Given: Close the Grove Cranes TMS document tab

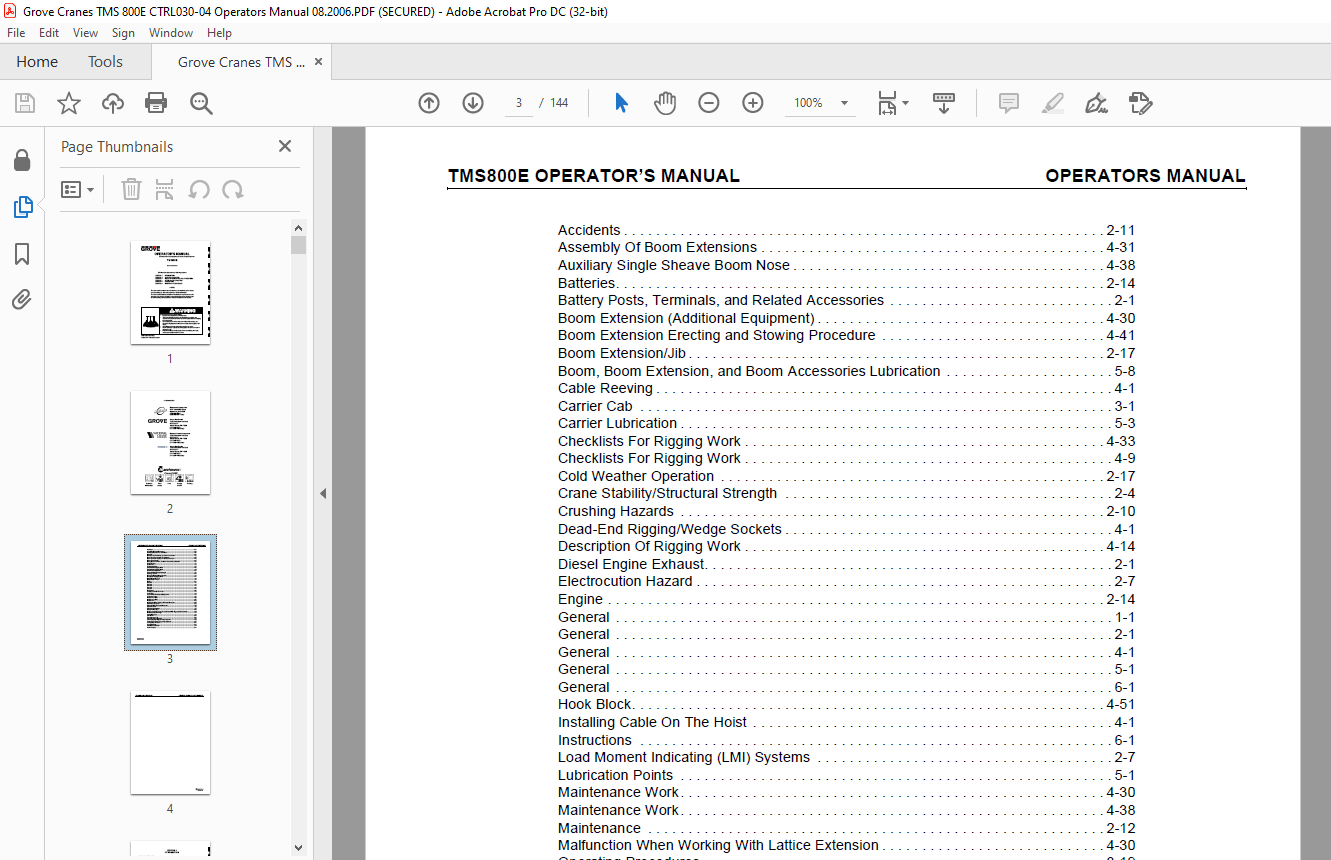Looking at the screenshot, I should 319,62.
